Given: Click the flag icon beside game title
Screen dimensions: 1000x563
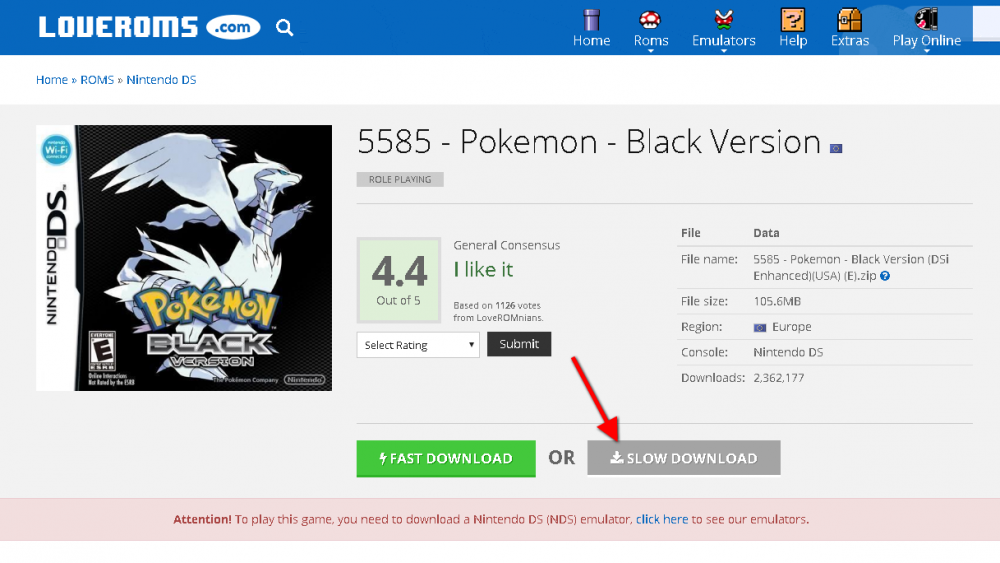Looking at the screenshot, I should 836,149.
